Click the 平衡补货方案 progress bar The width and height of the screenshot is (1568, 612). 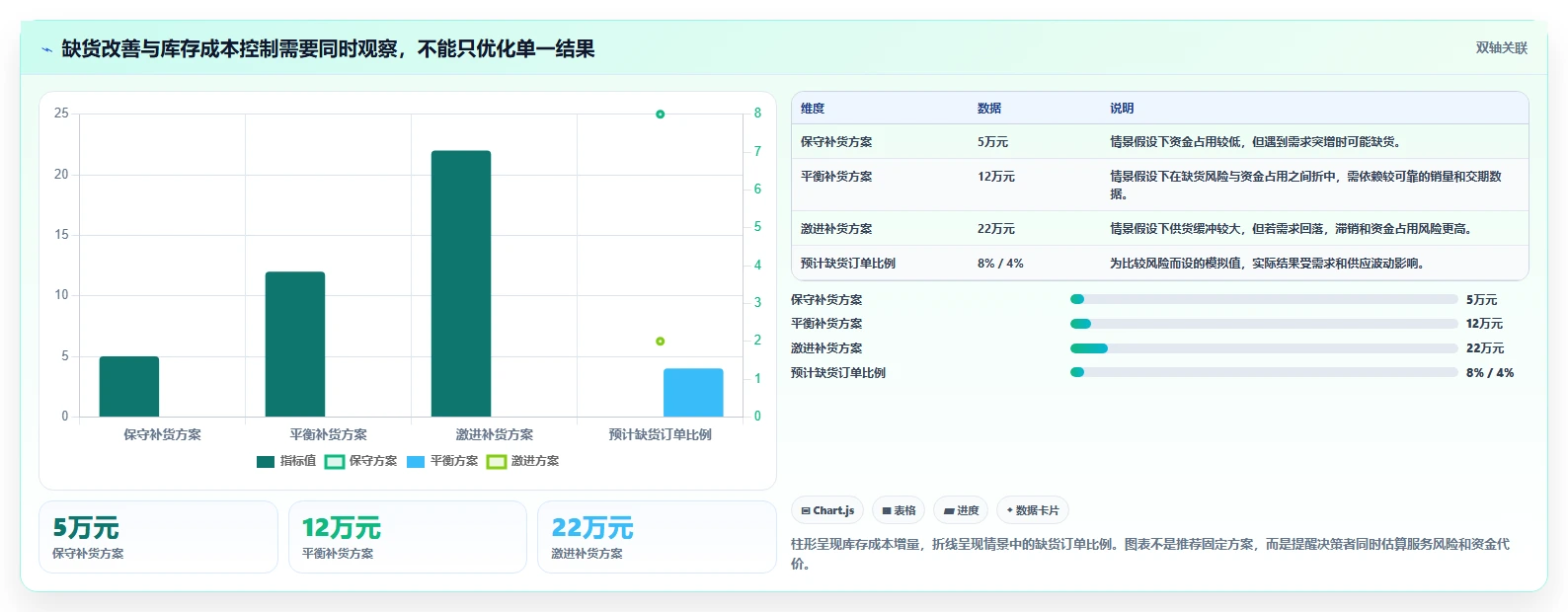pos(1264,324)
